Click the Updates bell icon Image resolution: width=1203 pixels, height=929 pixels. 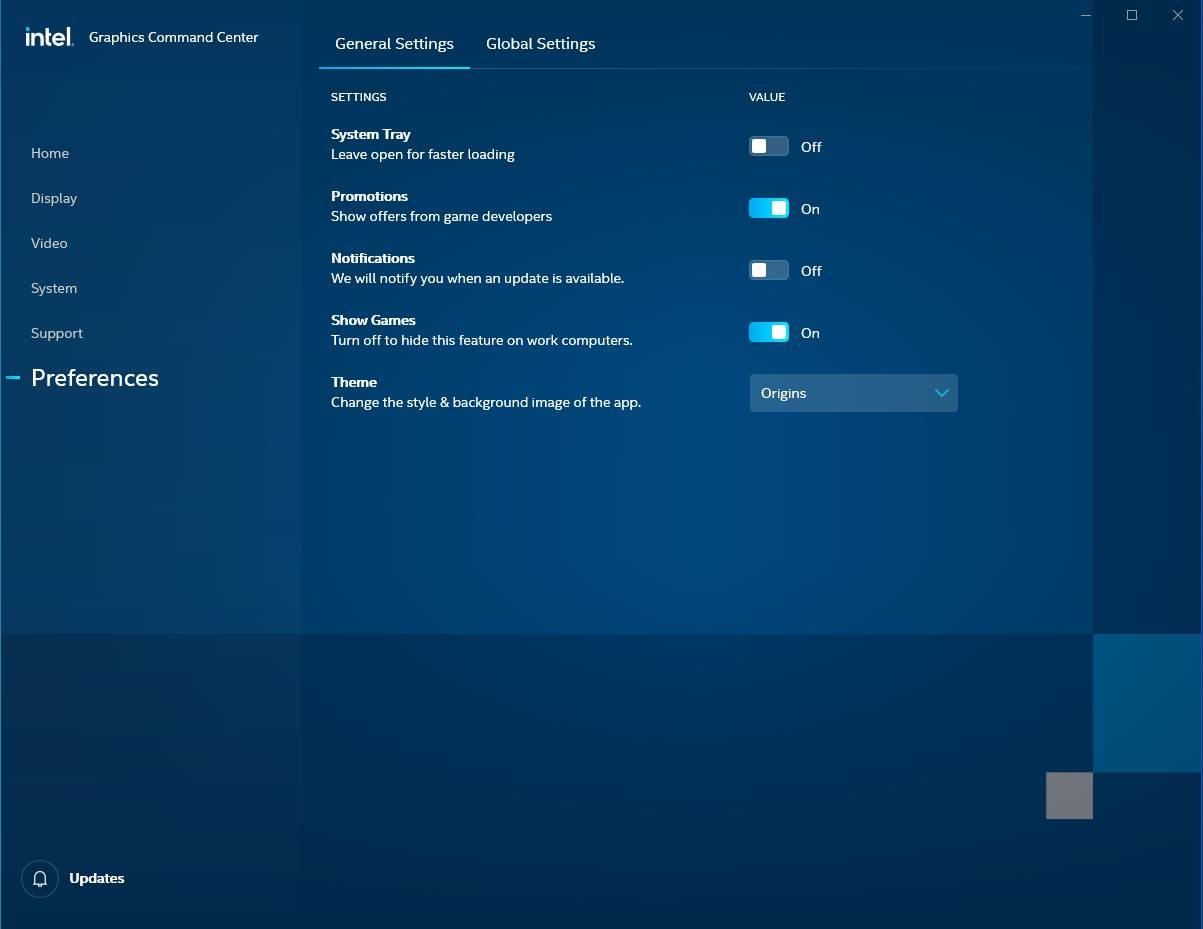[40, 879]
